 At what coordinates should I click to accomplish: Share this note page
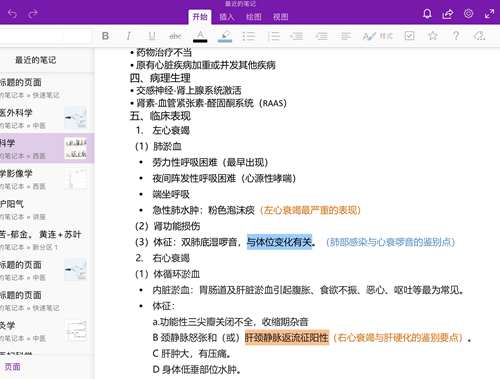448,14
